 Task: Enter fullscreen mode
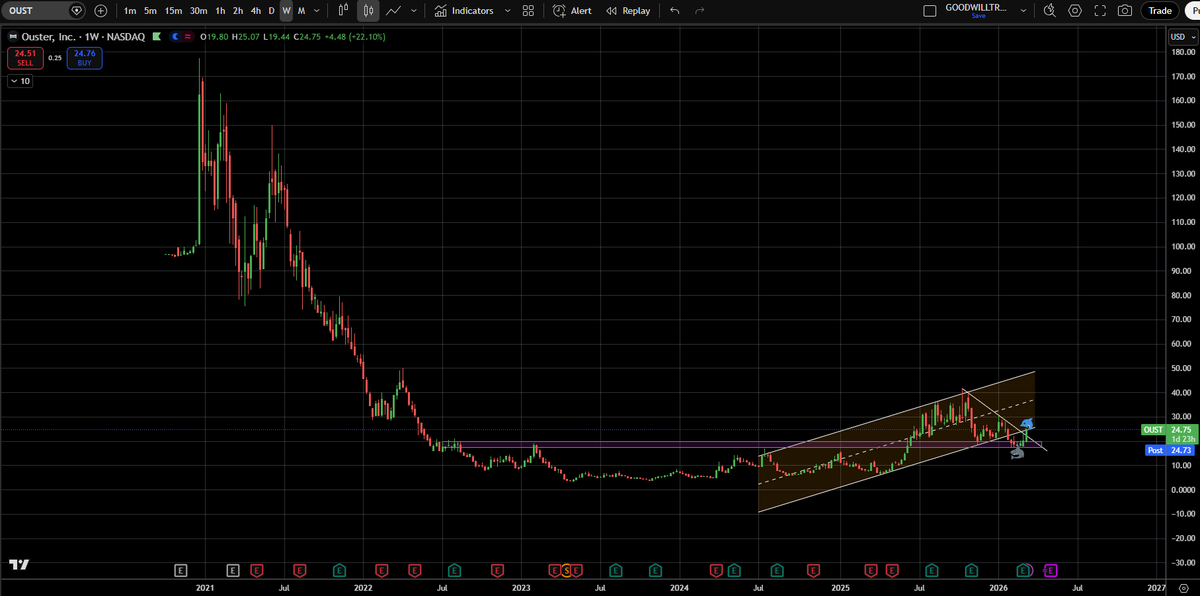(1100, 11)
